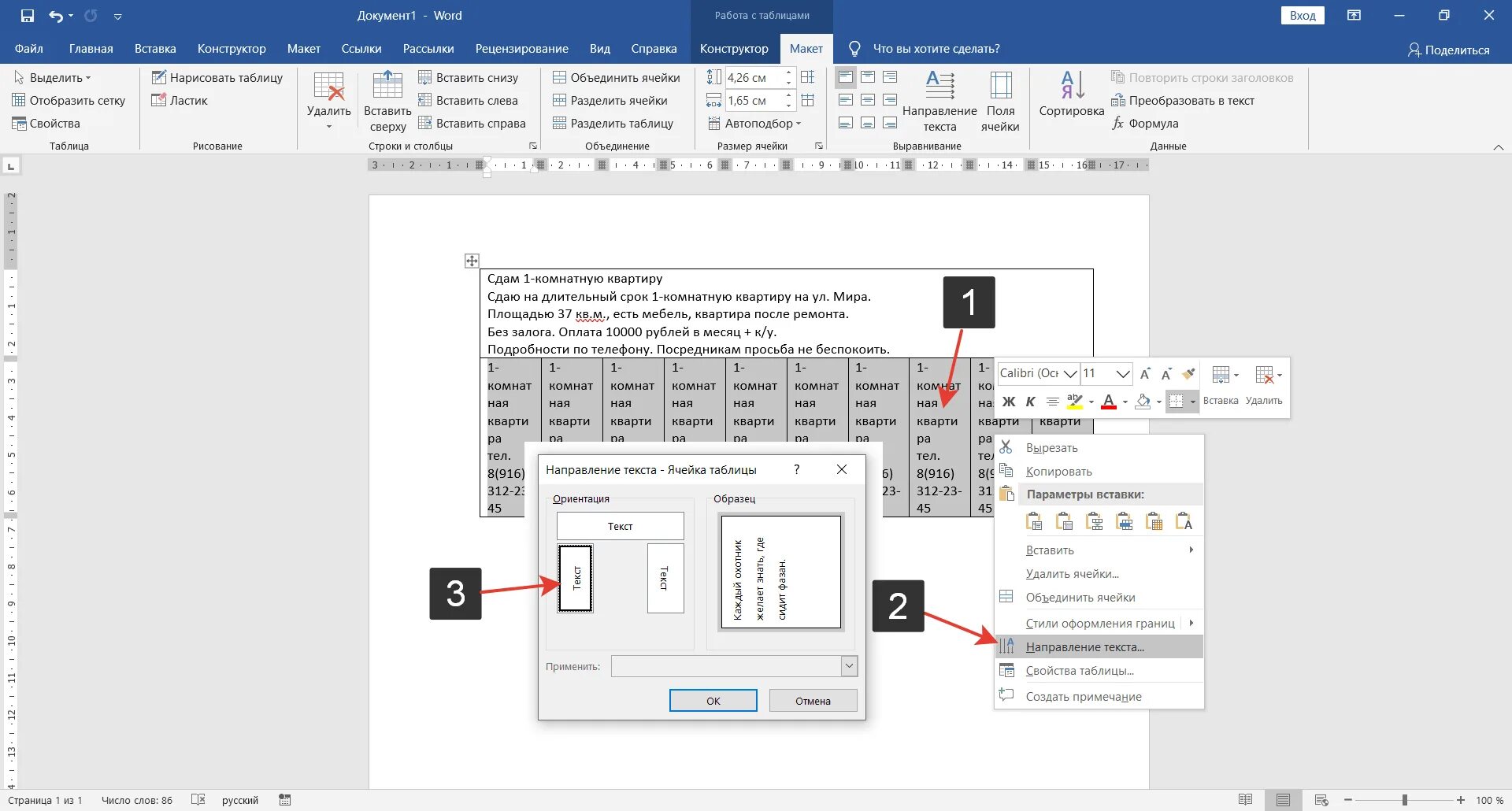Viewport: 1512px width, 811px height.
Task: Toggle align top center alignment
Action: 868,77
